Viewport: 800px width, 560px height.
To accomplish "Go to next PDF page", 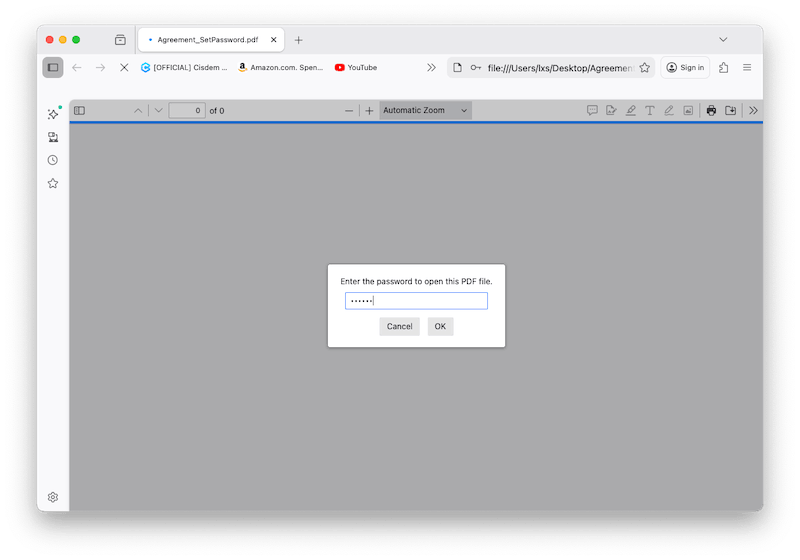I will tap(158, 111).
